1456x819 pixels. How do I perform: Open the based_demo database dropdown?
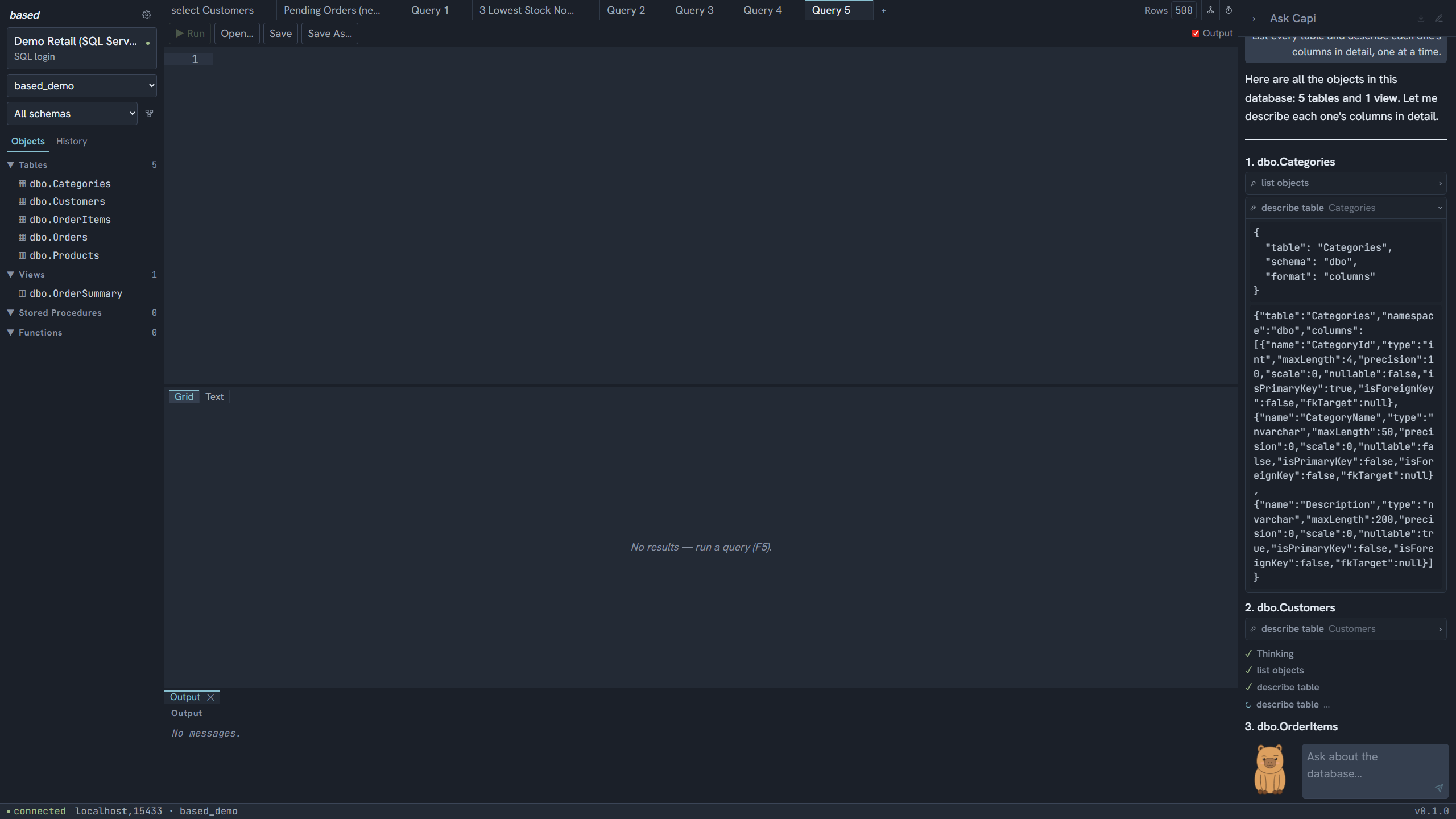(x=82, y=86)
